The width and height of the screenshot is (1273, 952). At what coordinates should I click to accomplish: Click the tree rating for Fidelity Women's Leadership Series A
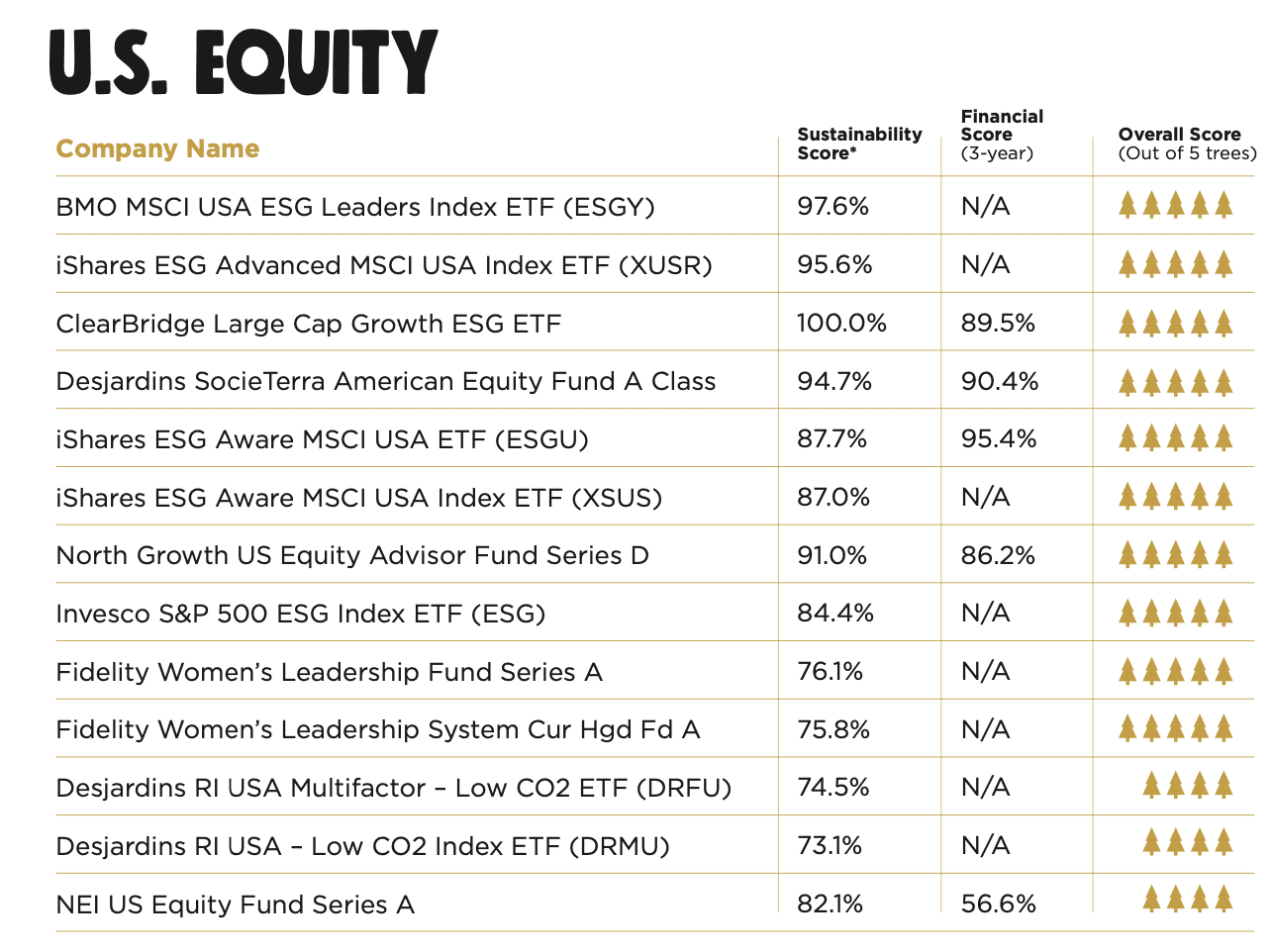pyautogui.click(x=1175, y=672)
